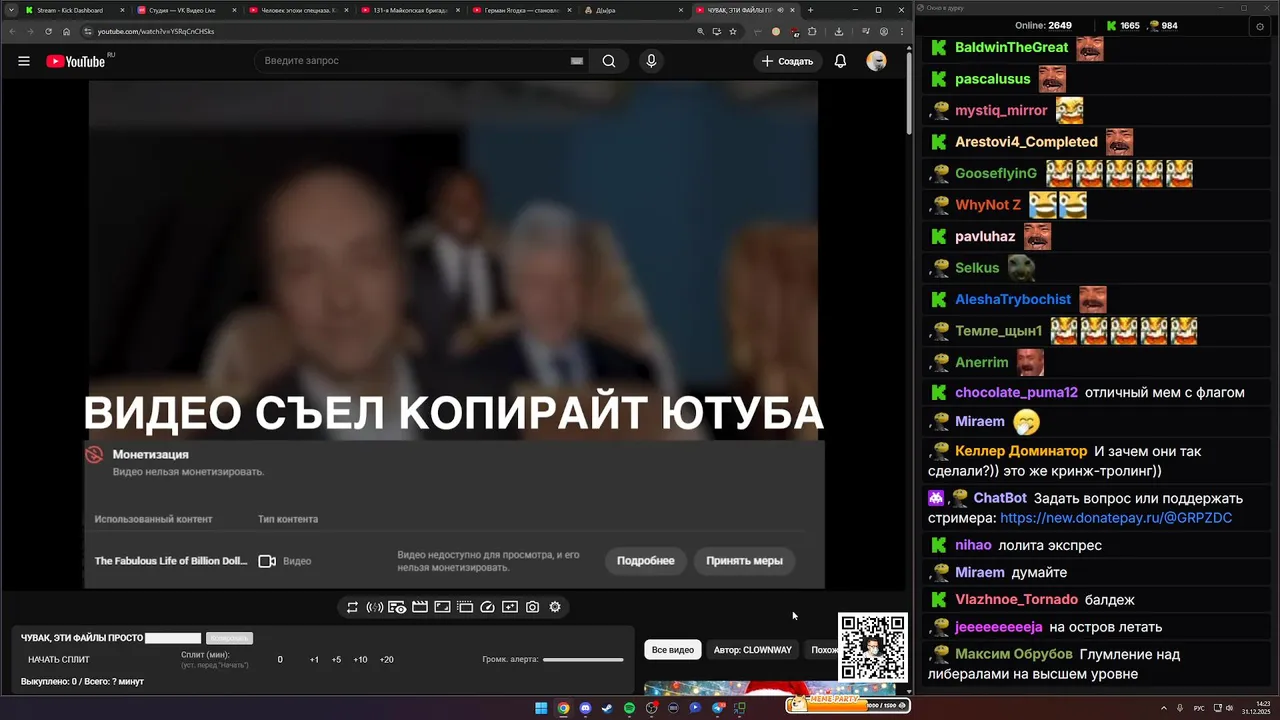The width and height of the screenshot is (1280, 720).
Task: Click the YouTube search magnifier button
Action: [x=609, y=61]
